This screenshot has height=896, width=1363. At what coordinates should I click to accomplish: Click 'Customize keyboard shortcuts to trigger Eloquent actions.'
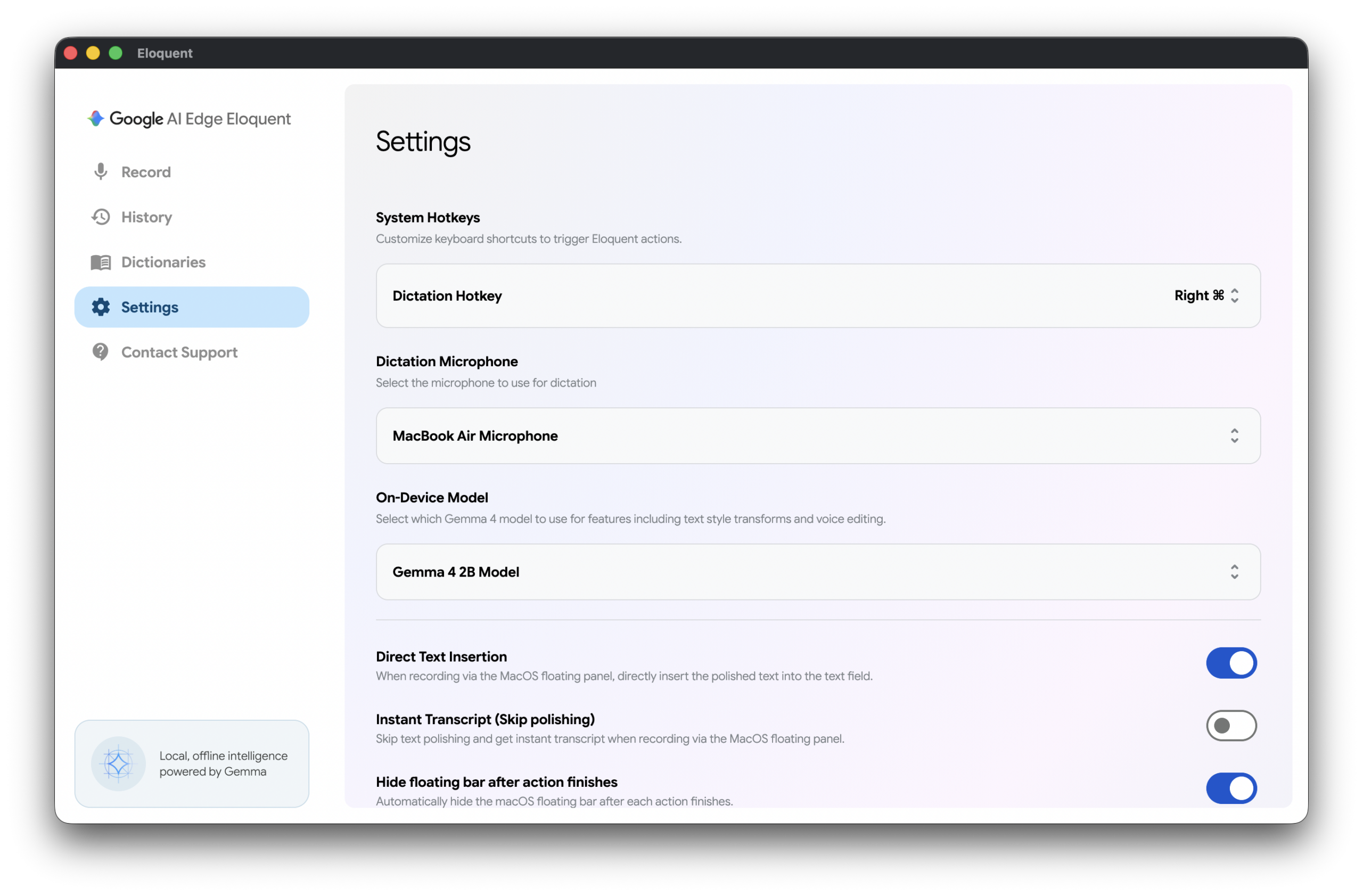(x=529, y=239)
